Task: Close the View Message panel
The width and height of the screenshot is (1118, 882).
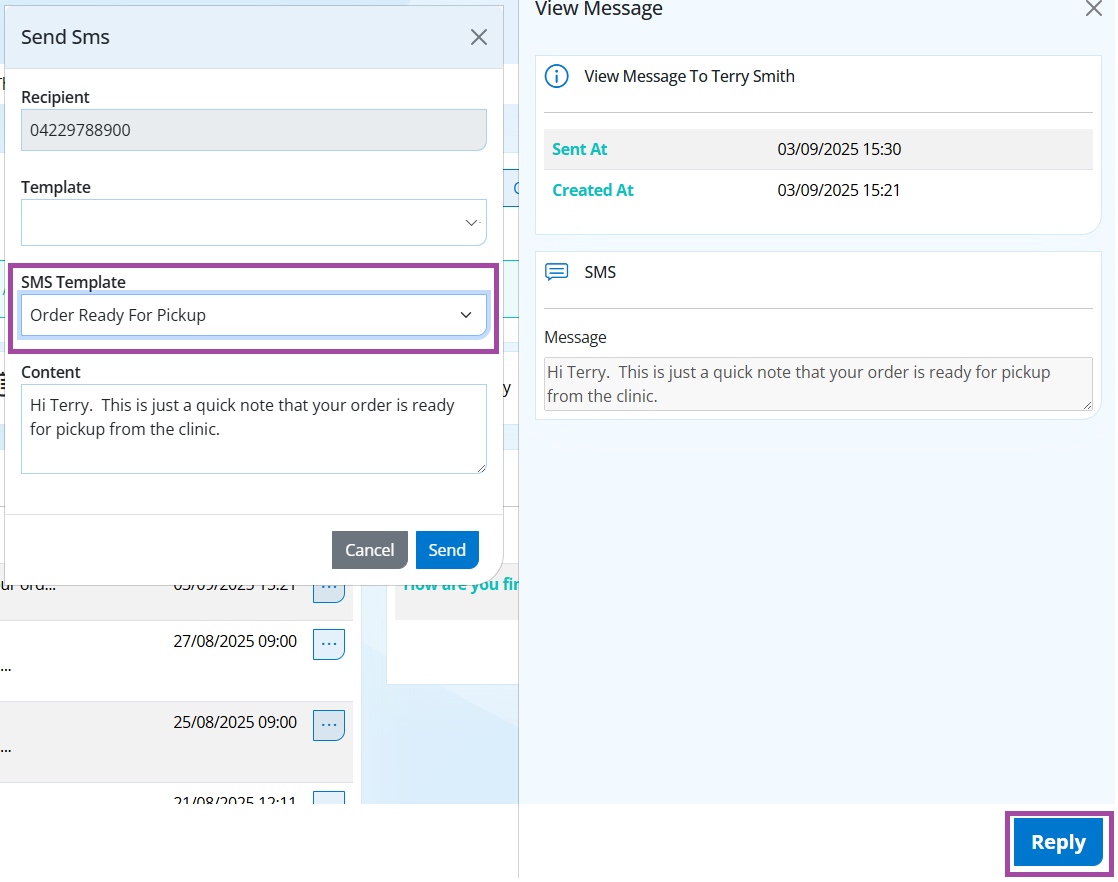Action: (x=1093, y=9)
